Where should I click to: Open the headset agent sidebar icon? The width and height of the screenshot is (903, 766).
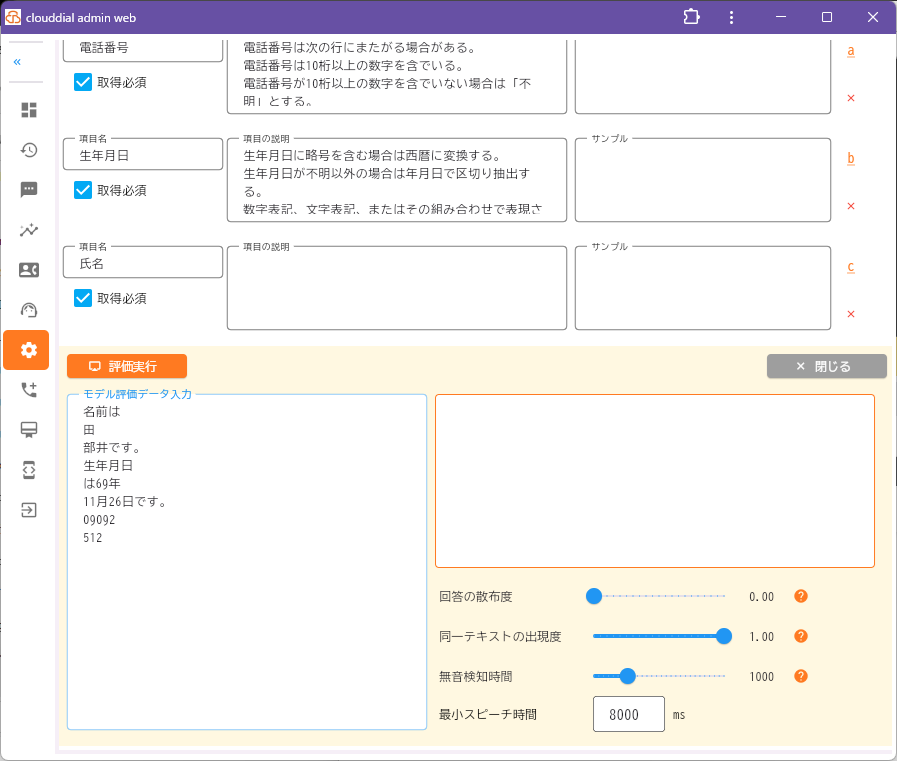29,310
